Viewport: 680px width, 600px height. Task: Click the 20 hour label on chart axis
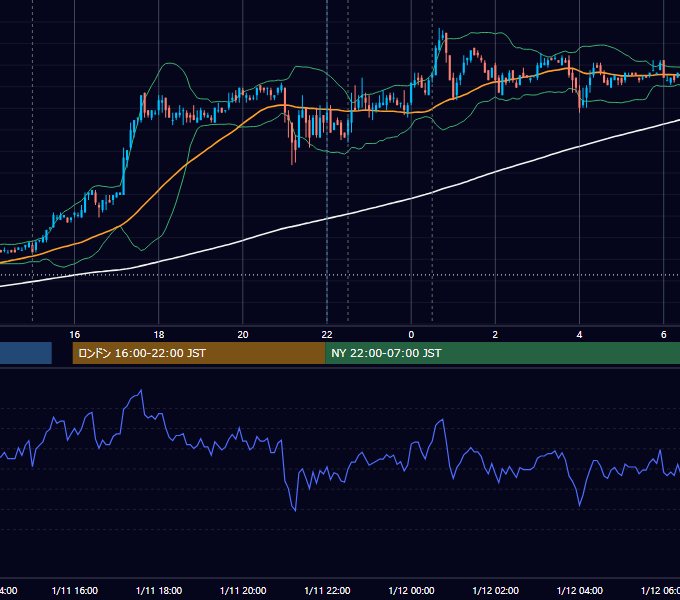(243, 334)
